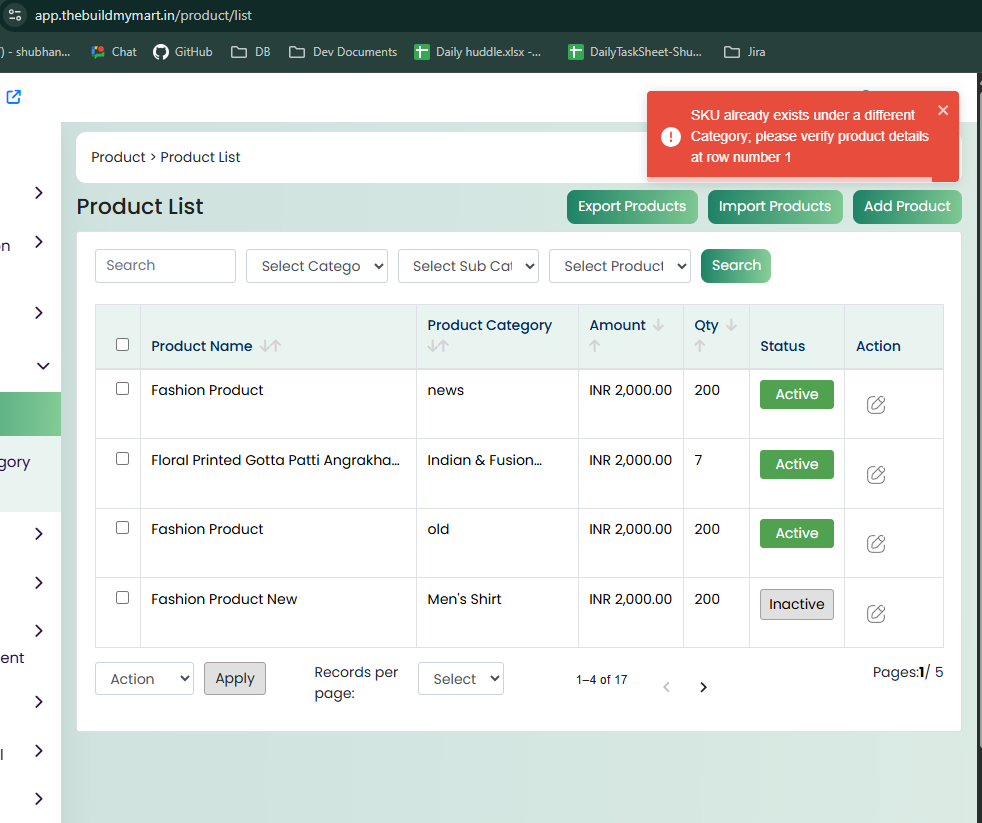Viewport: 982px width, 823px height.
Task: Sort Qty descending with down arrow
Action: tap(731, 325)
